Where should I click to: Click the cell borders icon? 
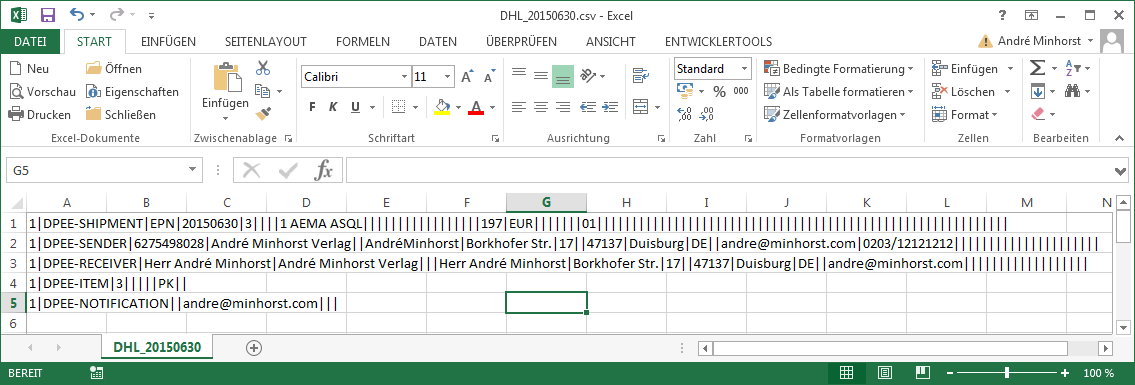tap(399, 107)
